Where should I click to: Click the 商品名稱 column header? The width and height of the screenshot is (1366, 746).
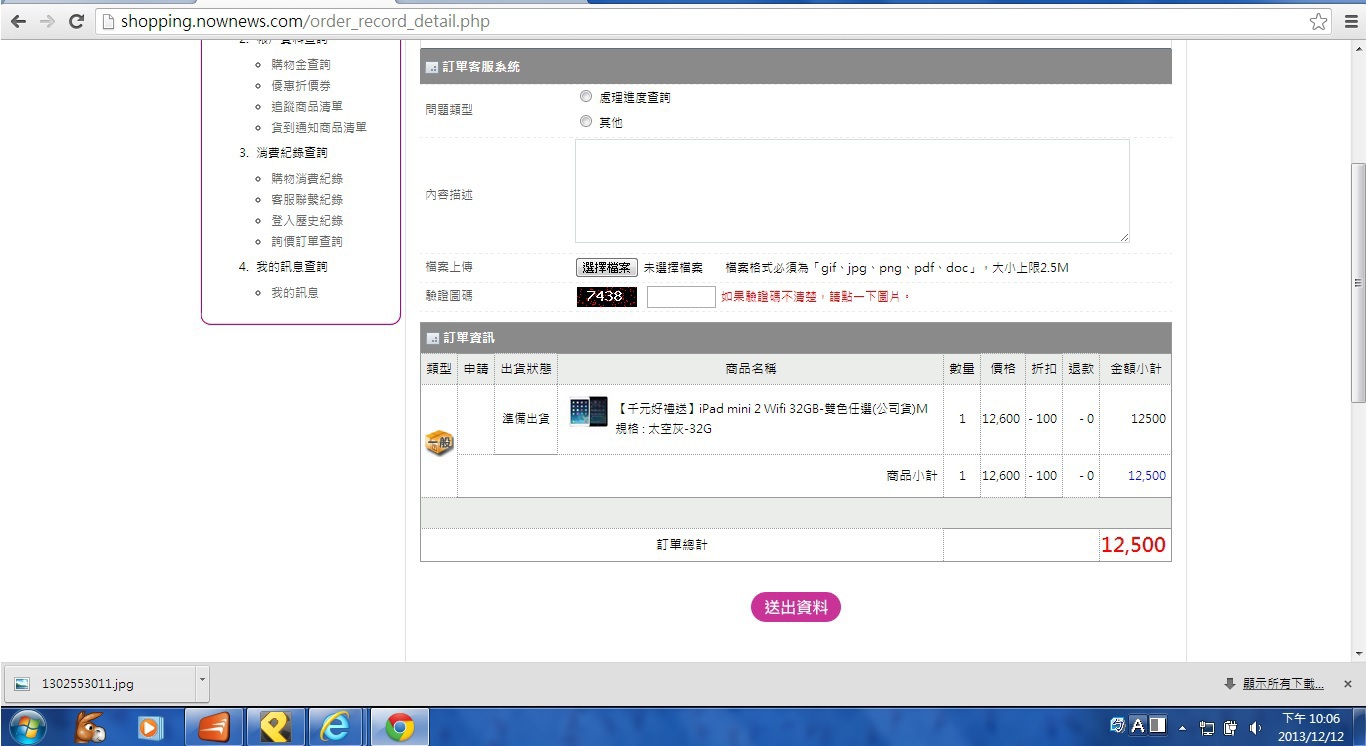tap(750, 368)
